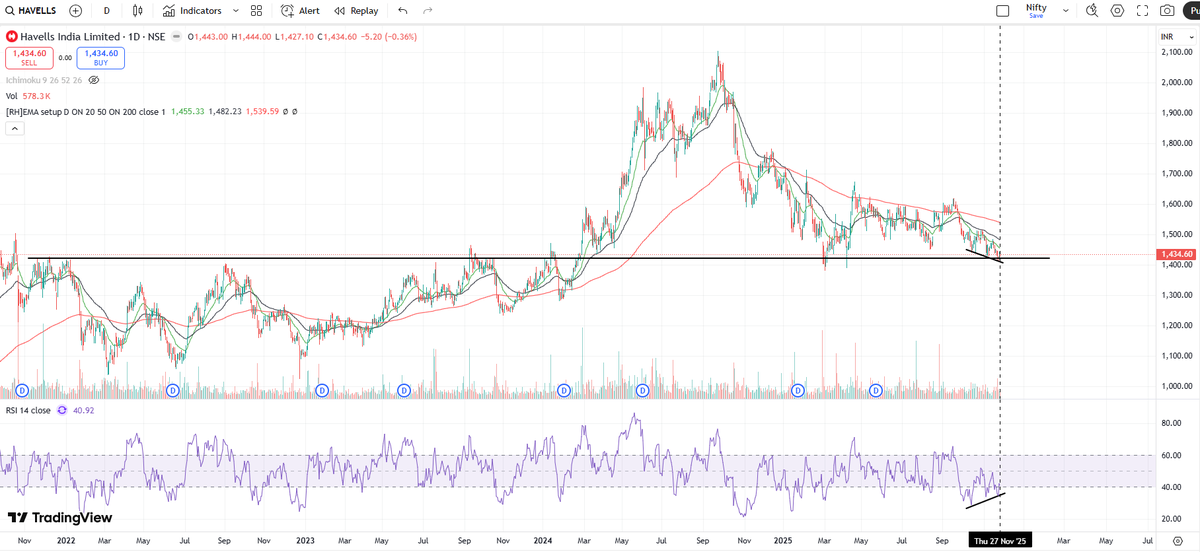Enter fullscreen mode
Viewport: 1200px width, 552px height.
(1142, 10)
